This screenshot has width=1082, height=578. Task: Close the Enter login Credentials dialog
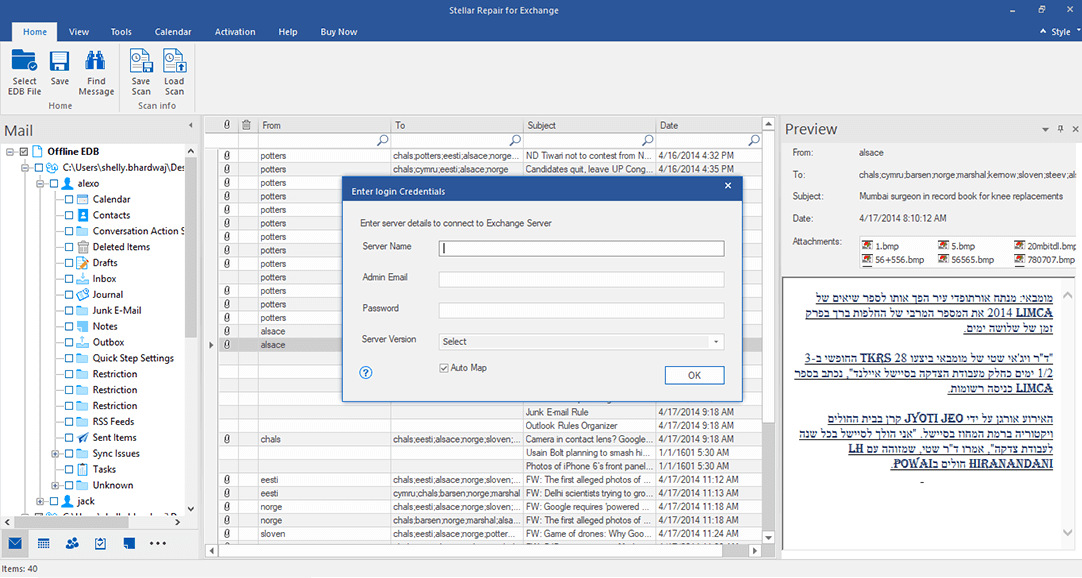(x=727, y=186)
